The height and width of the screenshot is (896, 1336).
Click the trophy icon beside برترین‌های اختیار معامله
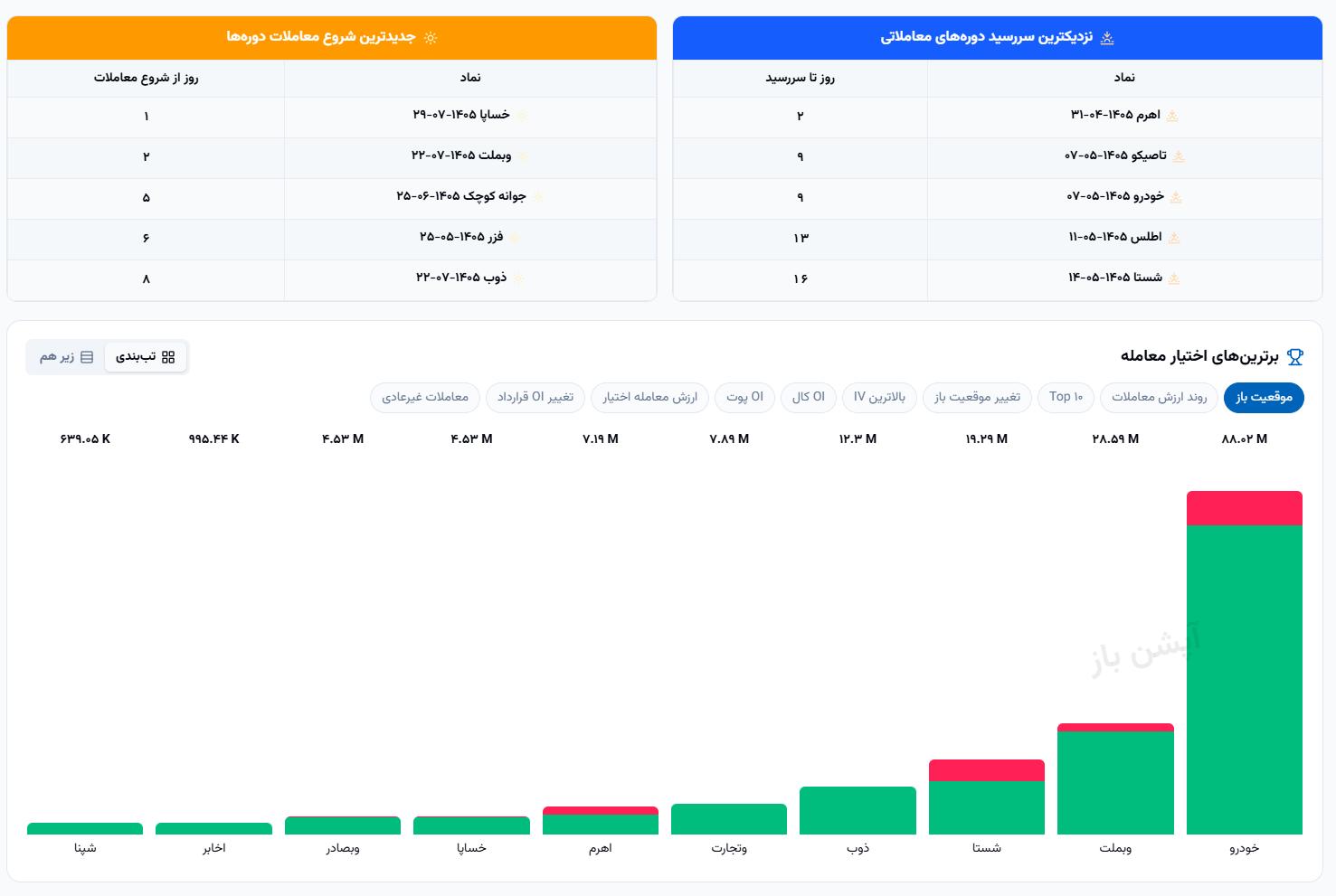1295,357
